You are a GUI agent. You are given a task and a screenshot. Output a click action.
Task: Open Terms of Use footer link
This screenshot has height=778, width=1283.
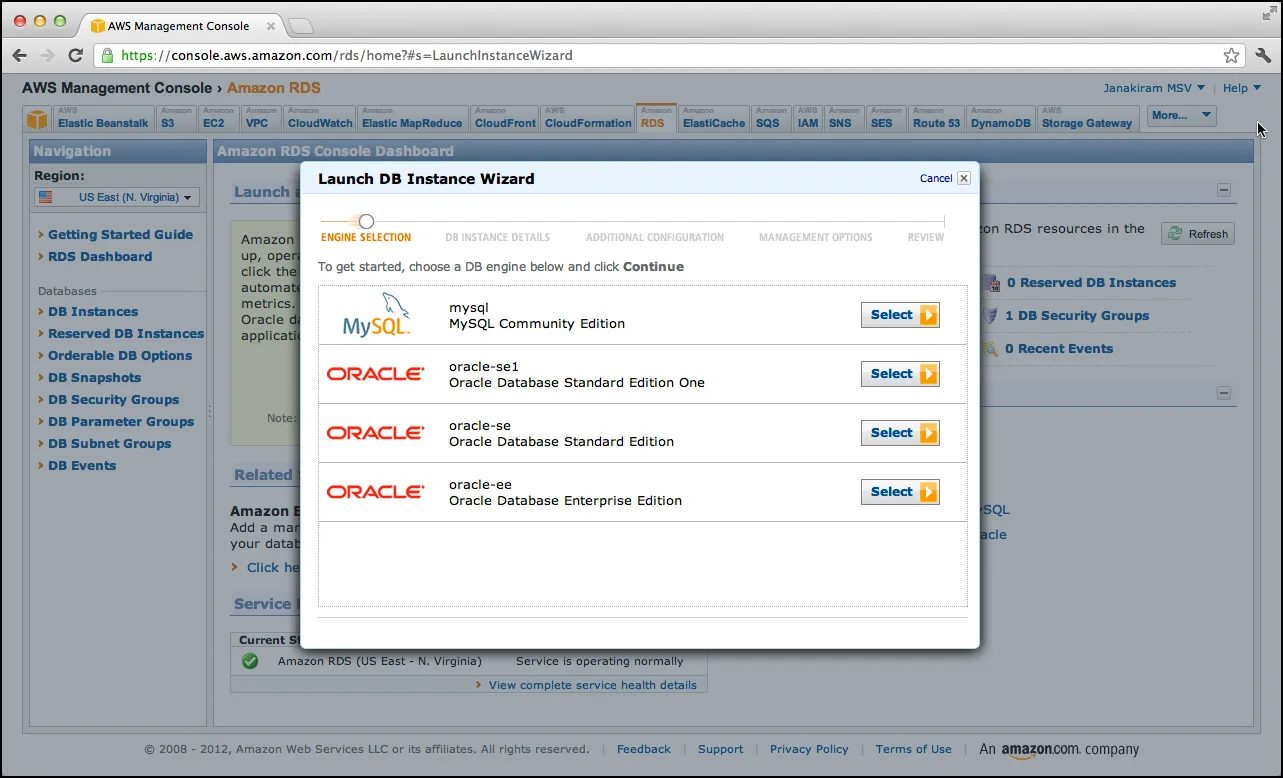pos(914,749)
